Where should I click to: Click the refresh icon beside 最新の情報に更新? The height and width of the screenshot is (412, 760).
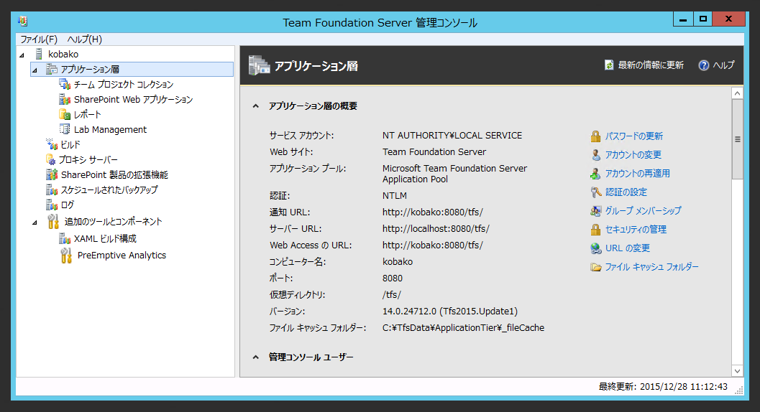coord(609,65)
